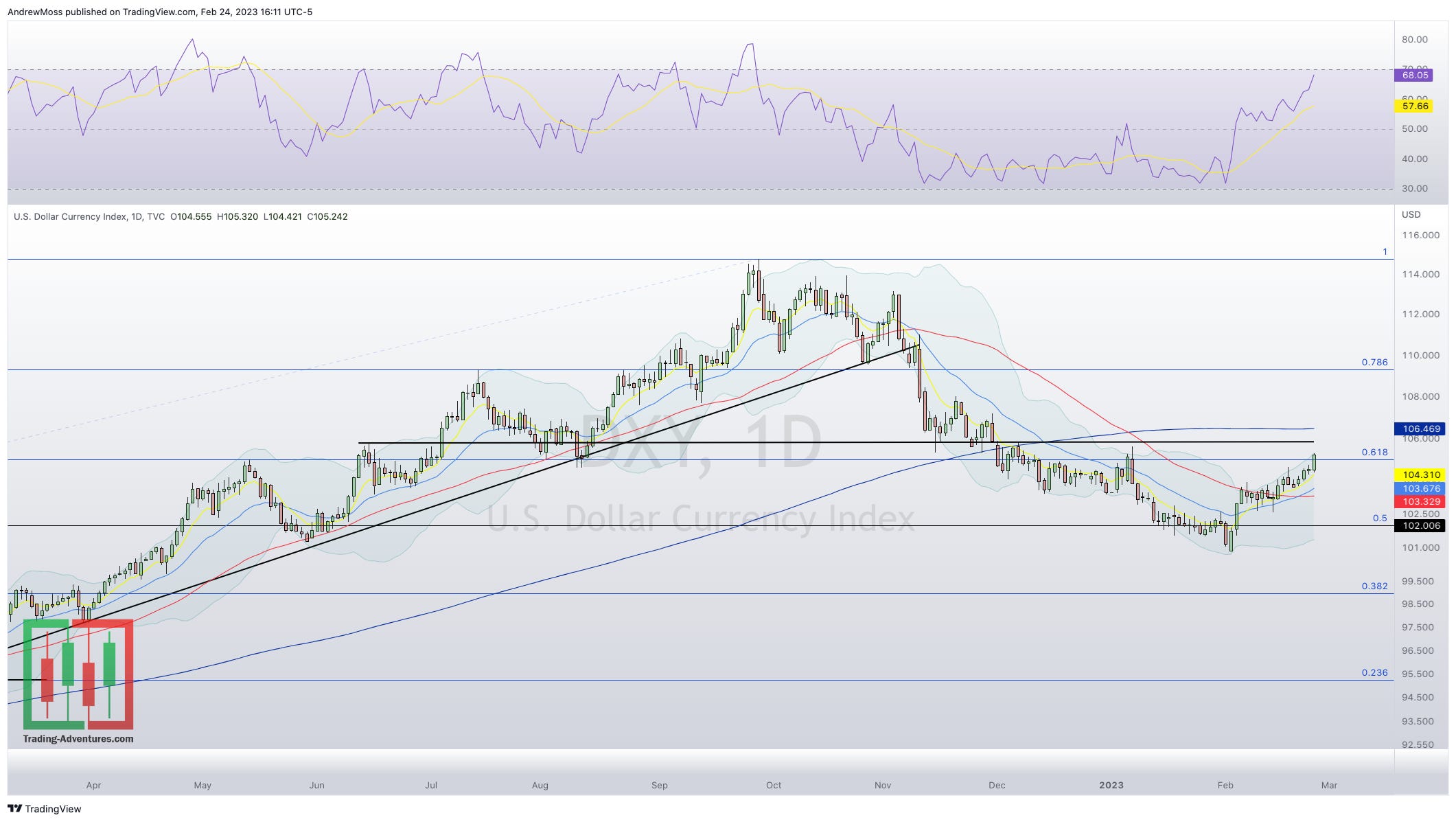Screen dimensions: 1456x822
Task: Click the purple RSI 68.05 value label
Action: [1415, 76]
